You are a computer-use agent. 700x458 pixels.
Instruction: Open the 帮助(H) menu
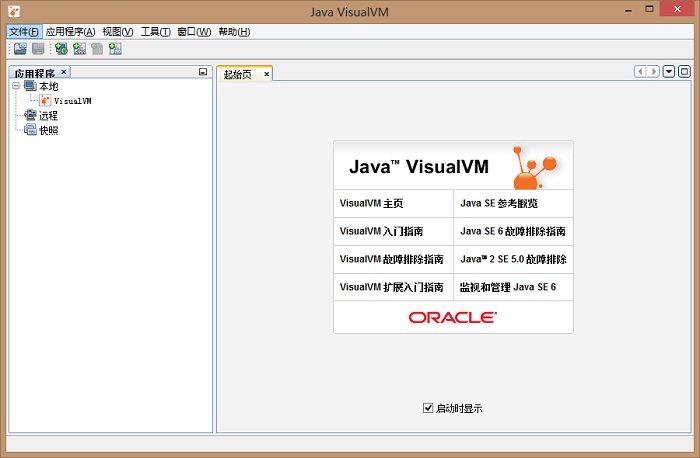pyautogui.click(x=234, y=32)
